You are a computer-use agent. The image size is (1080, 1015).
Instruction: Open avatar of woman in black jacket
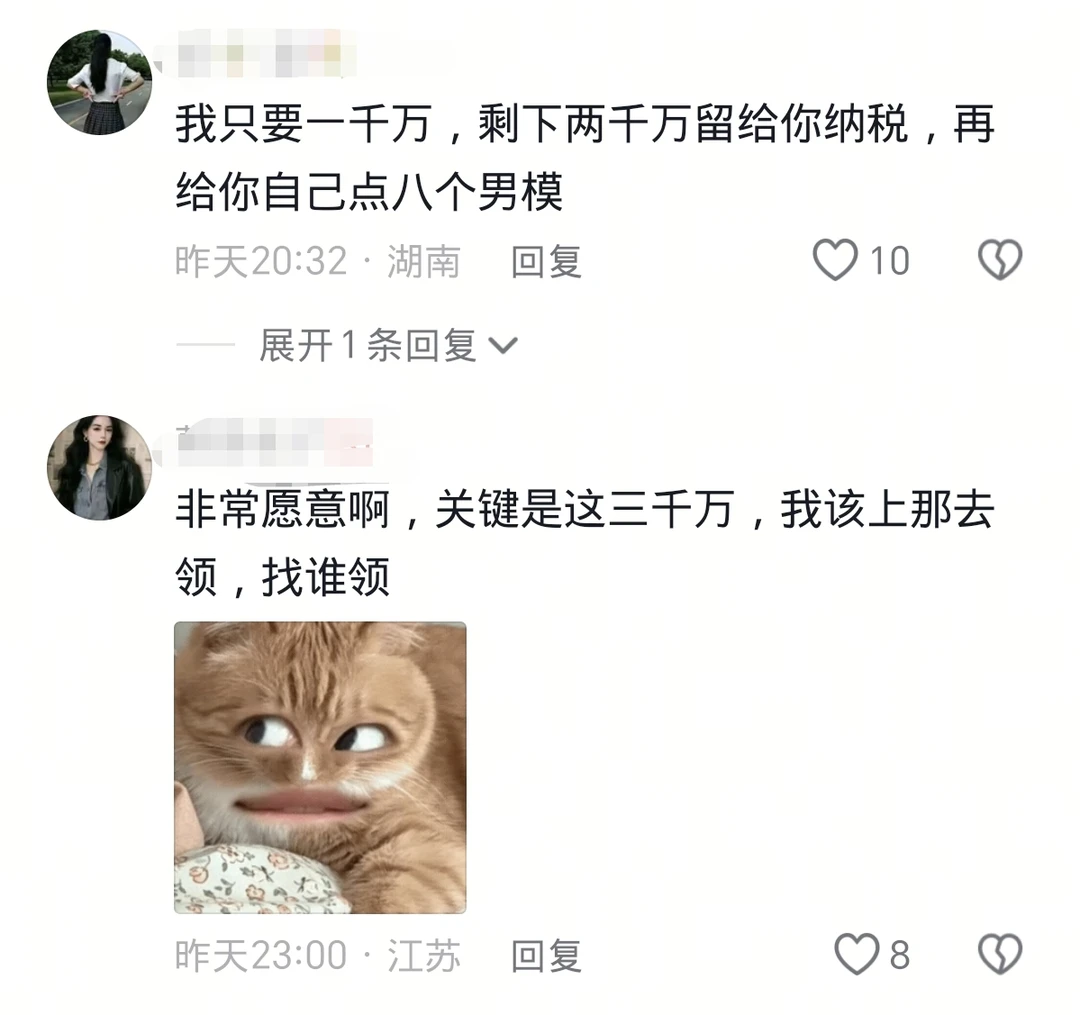tap(99, 468)
